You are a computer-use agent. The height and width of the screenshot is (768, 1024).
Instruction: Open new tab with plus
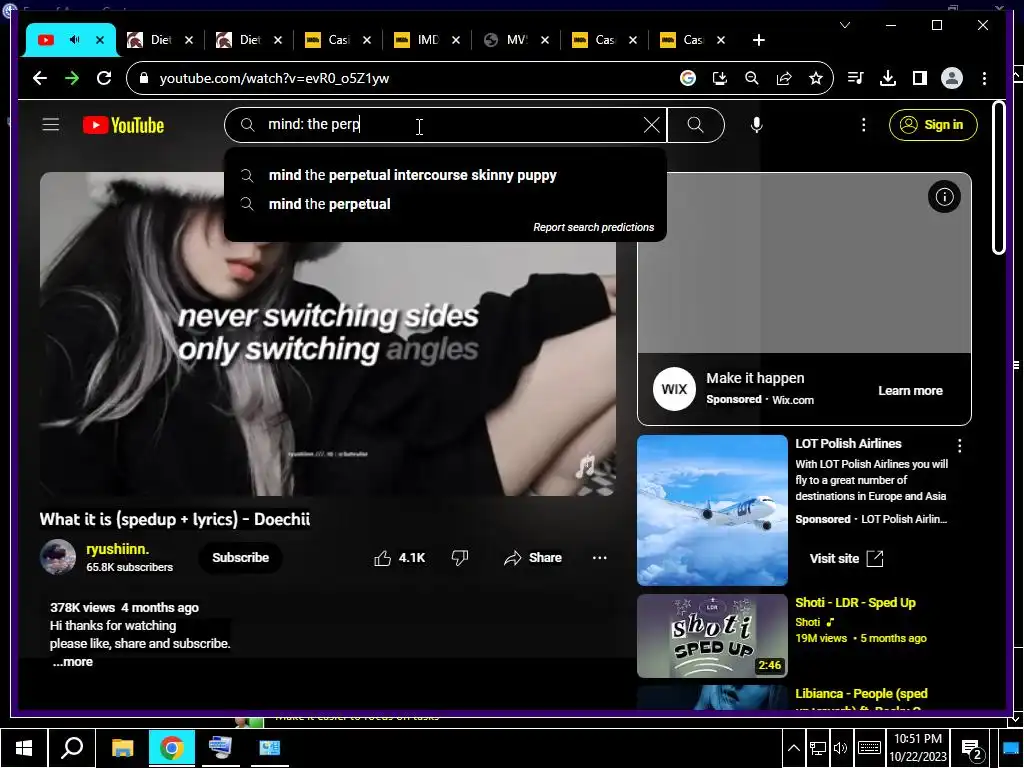click(758, 40)
